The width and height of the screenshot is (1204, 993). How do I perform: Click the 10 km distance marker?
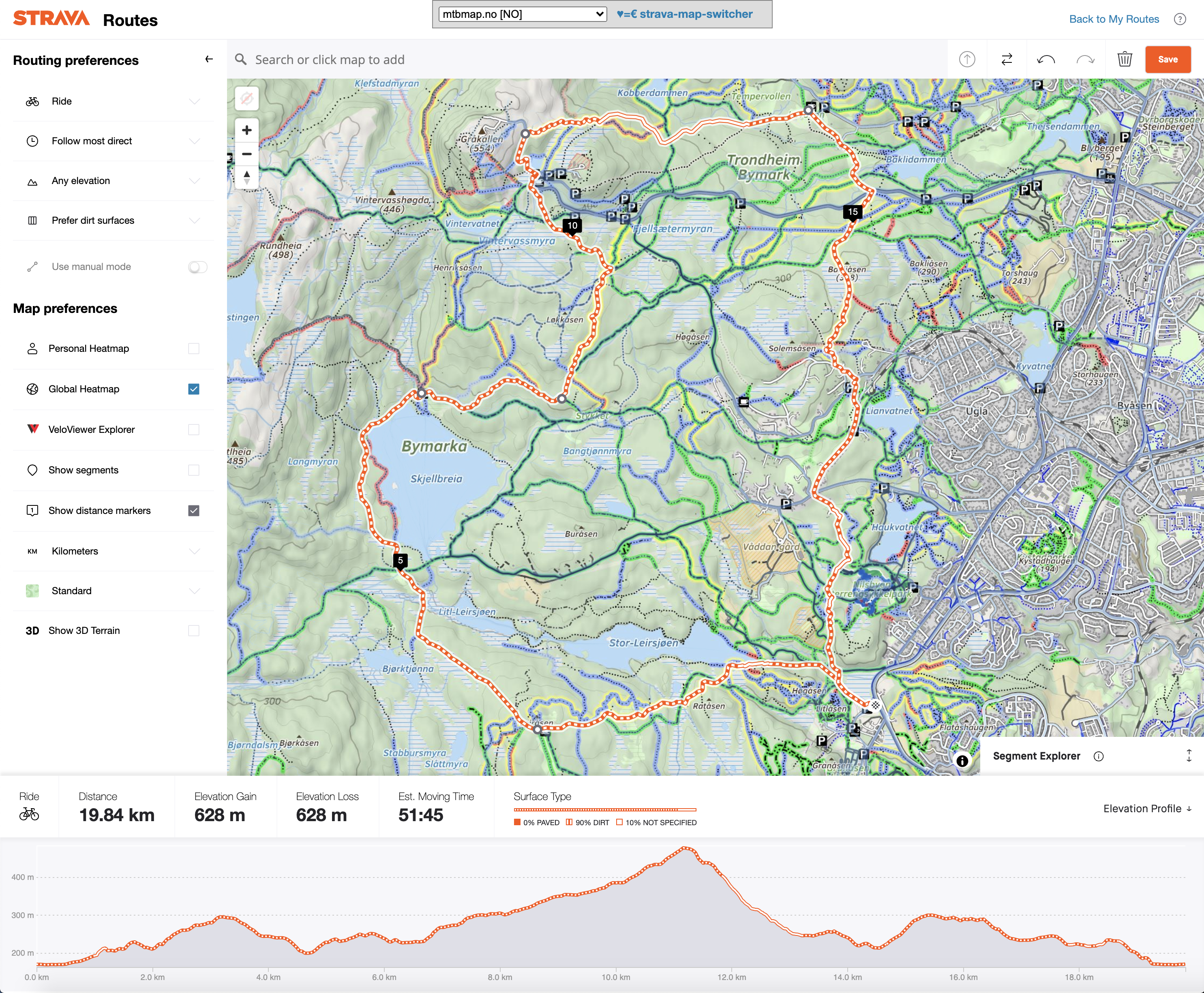(x=572, y=226)
